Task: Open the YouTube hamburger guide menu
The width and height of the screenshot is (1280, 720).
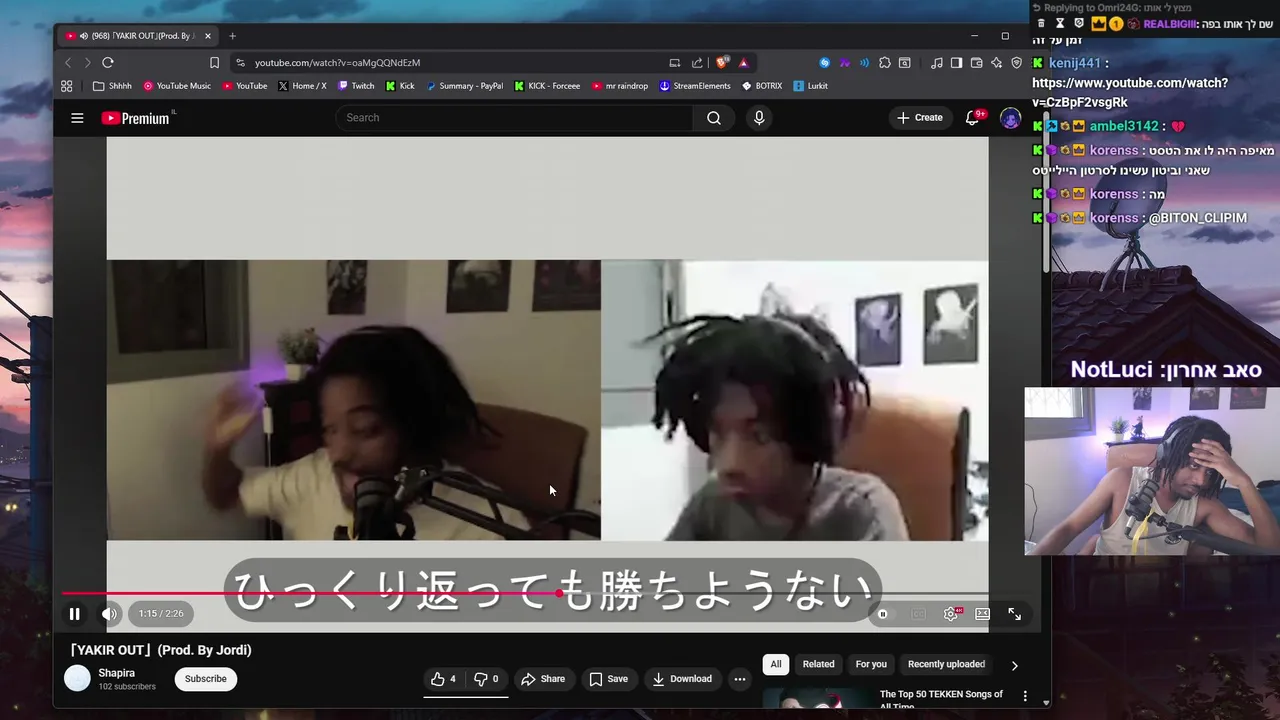Action: pos(77,118)
